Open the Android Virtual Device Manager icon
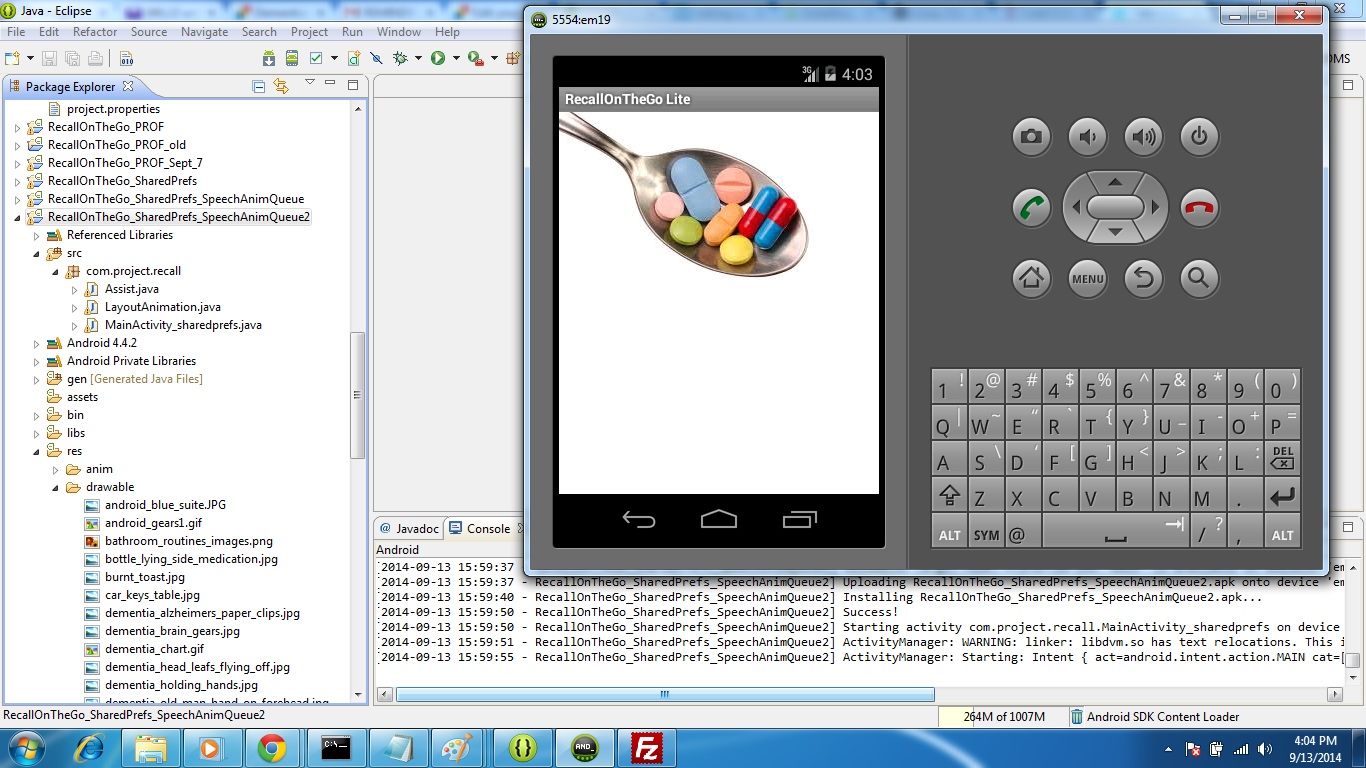The width and height of the screenshot is (1366, 768). point(292,58)
